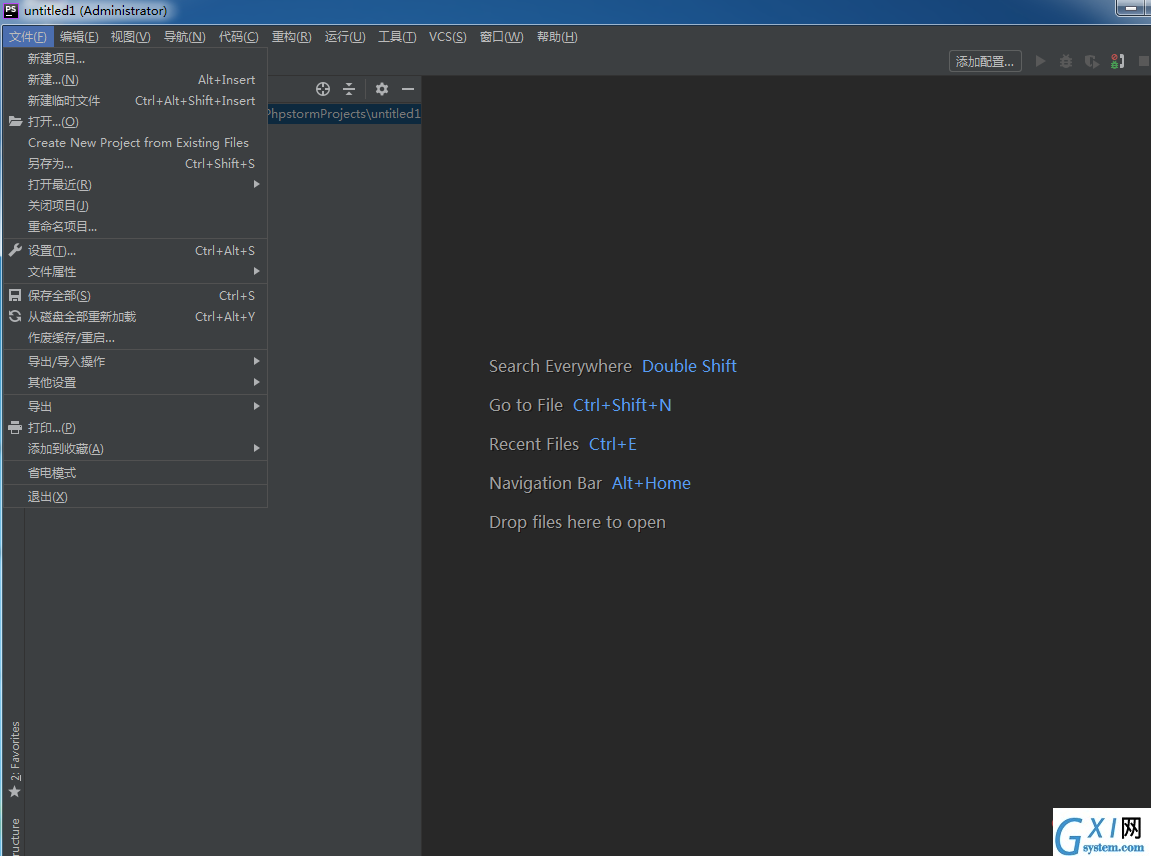Open the 工具(T) menu
The height and width of the screenshot is (856, 1151).
click(397, 37)
